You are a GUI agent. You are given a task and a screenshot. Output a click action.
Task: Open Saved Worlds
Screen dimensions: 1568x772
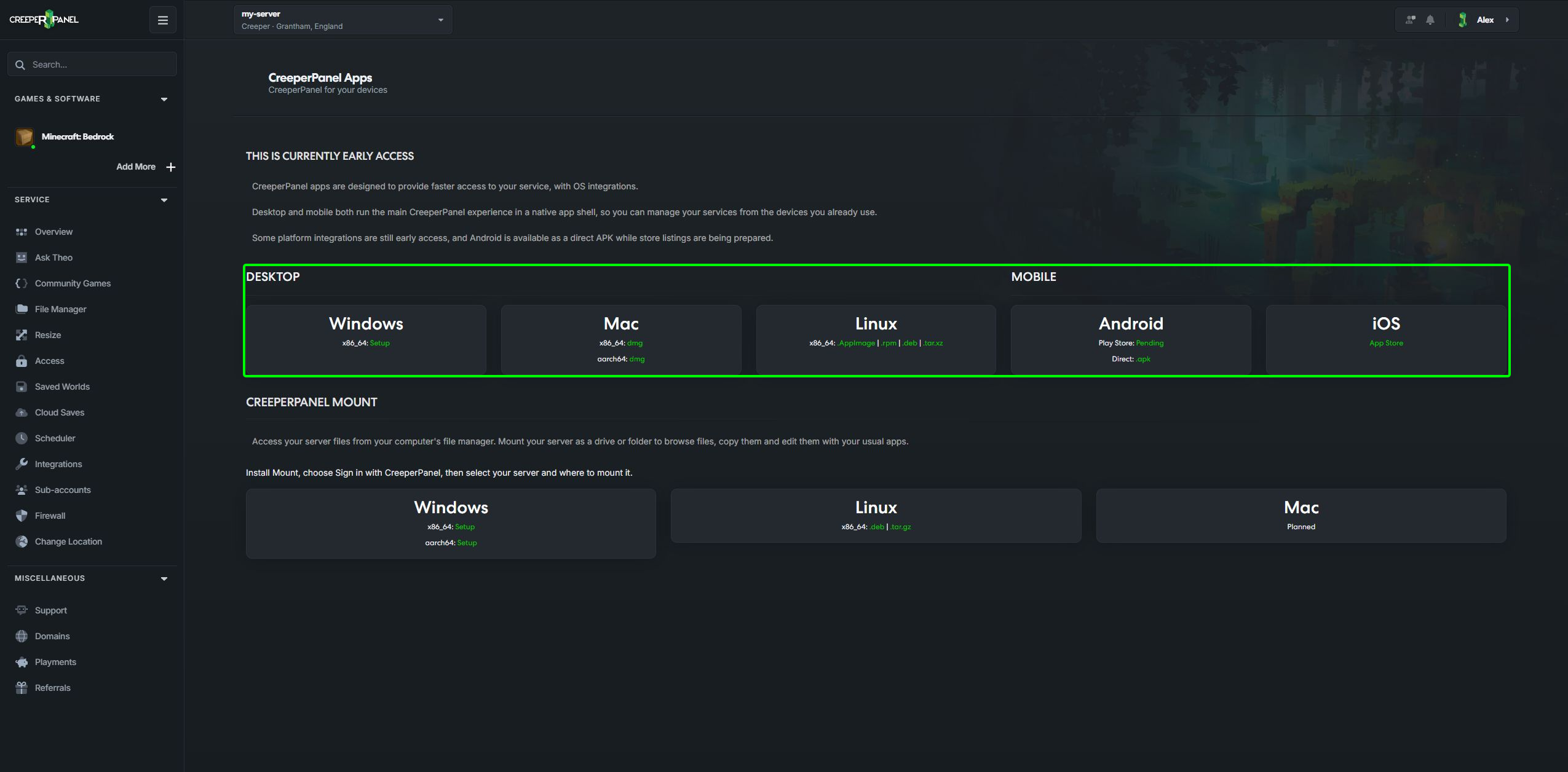pos(62,387)
